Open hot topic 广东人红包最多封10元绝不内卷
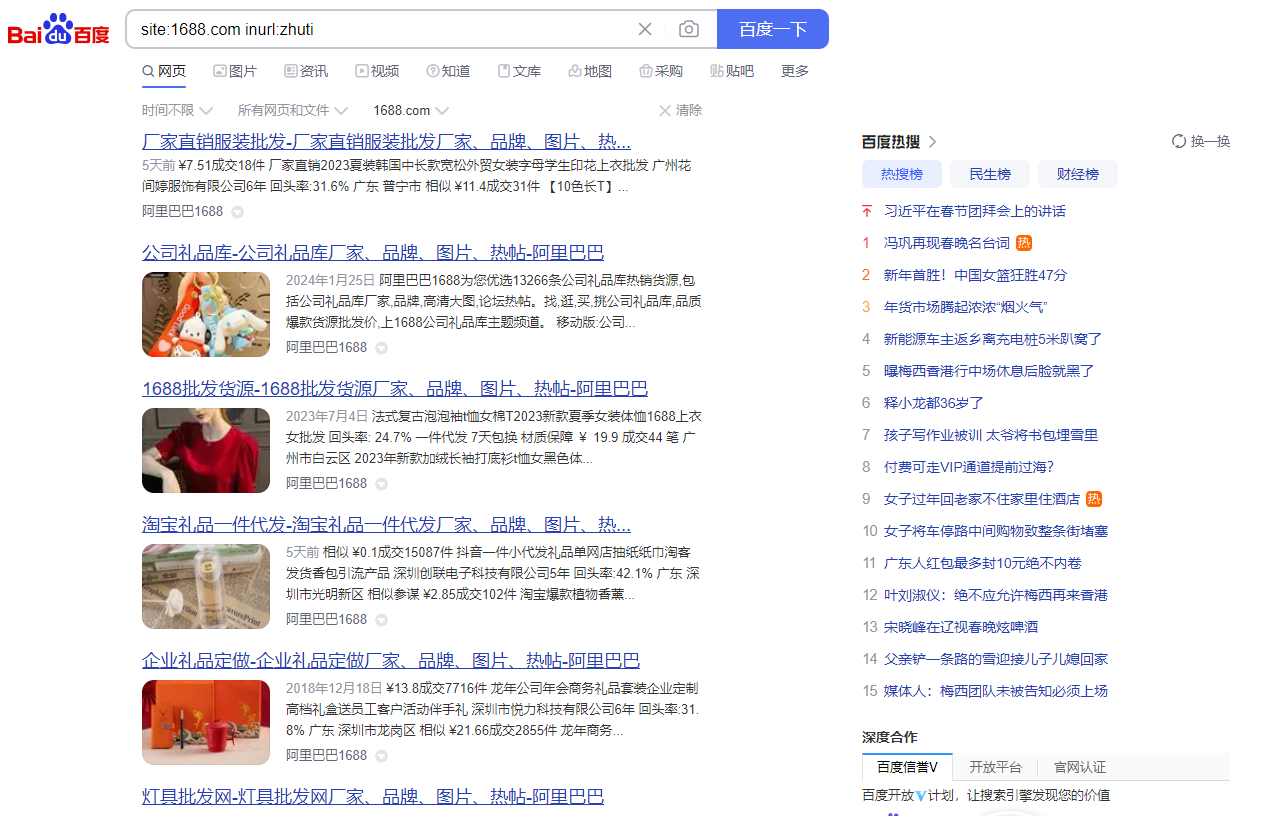Viewport: 1265px width, 816px height. tap(983, 563)
